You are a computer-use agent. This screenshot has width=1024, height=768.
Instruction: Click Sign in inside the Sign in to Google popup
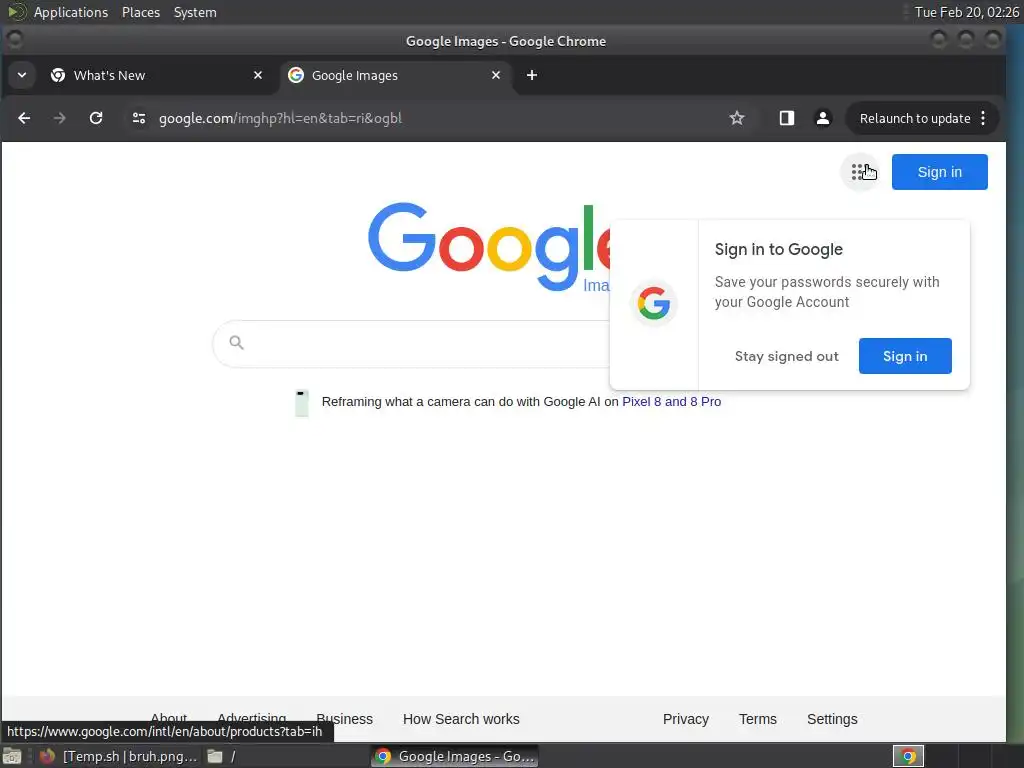(904, 356)
